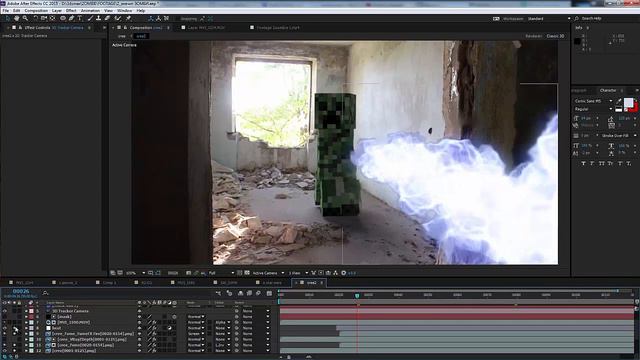This screenshot has height=360, width=640.
Task: Select the Ellipse shape tool
Action: tap(63, 18)
